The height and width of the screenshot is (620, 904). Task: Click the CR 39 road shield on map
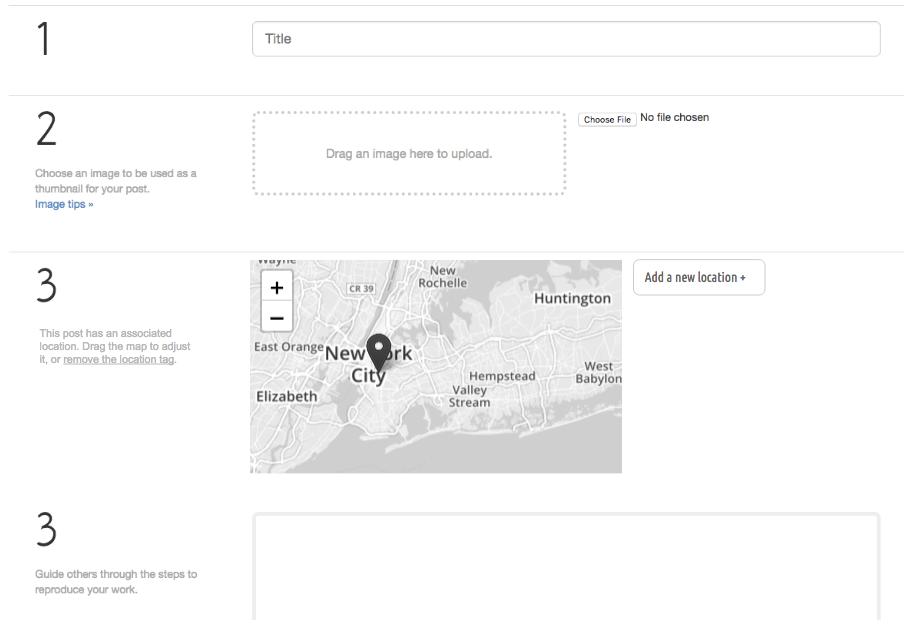pyautogui.click(x=361, y=288)
